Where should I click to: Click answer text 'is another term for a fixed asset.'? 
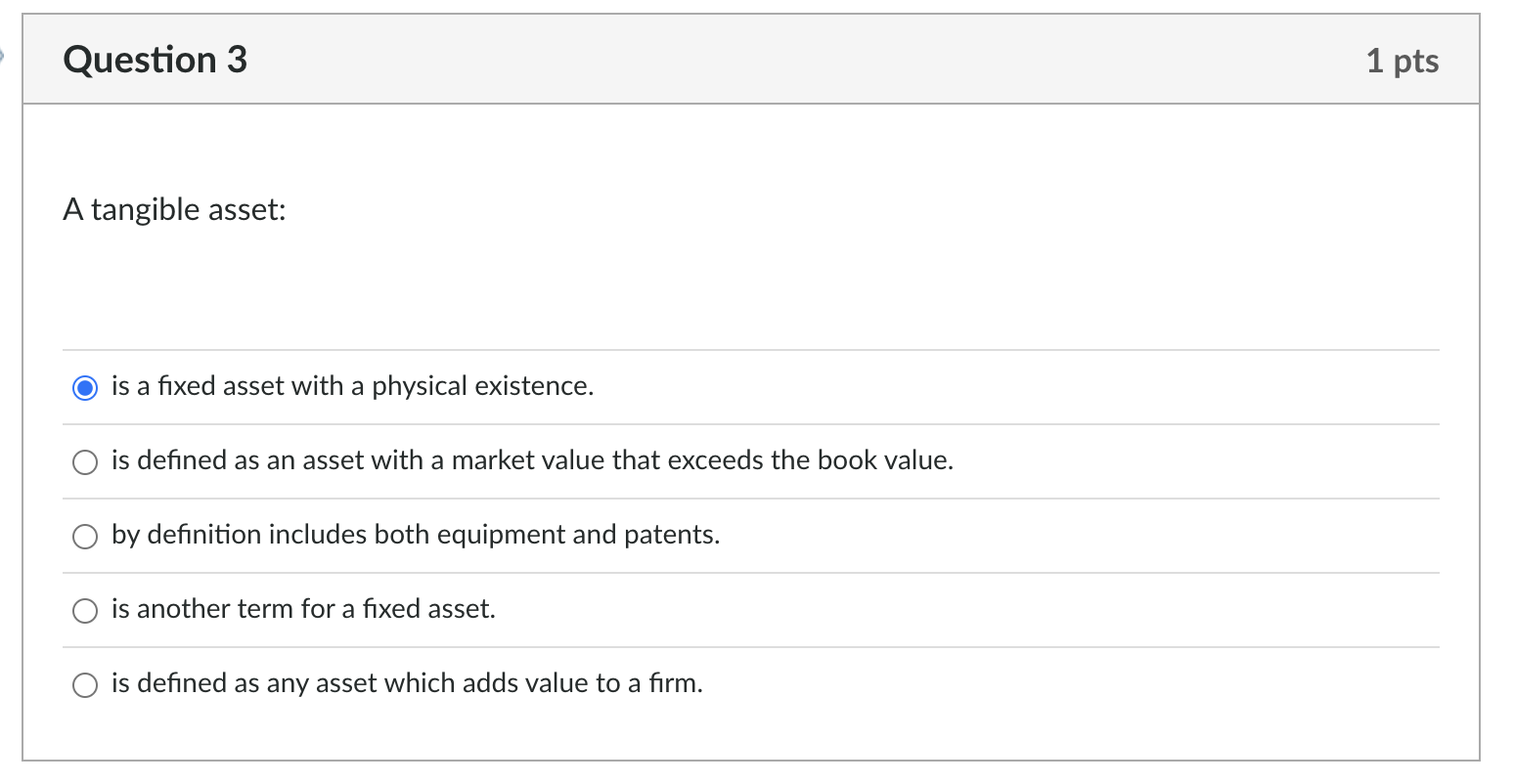pos(303,609)
